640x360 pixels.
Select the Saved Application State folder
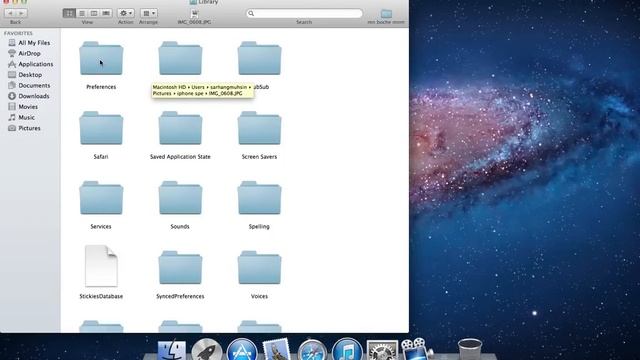pos(180,128)
